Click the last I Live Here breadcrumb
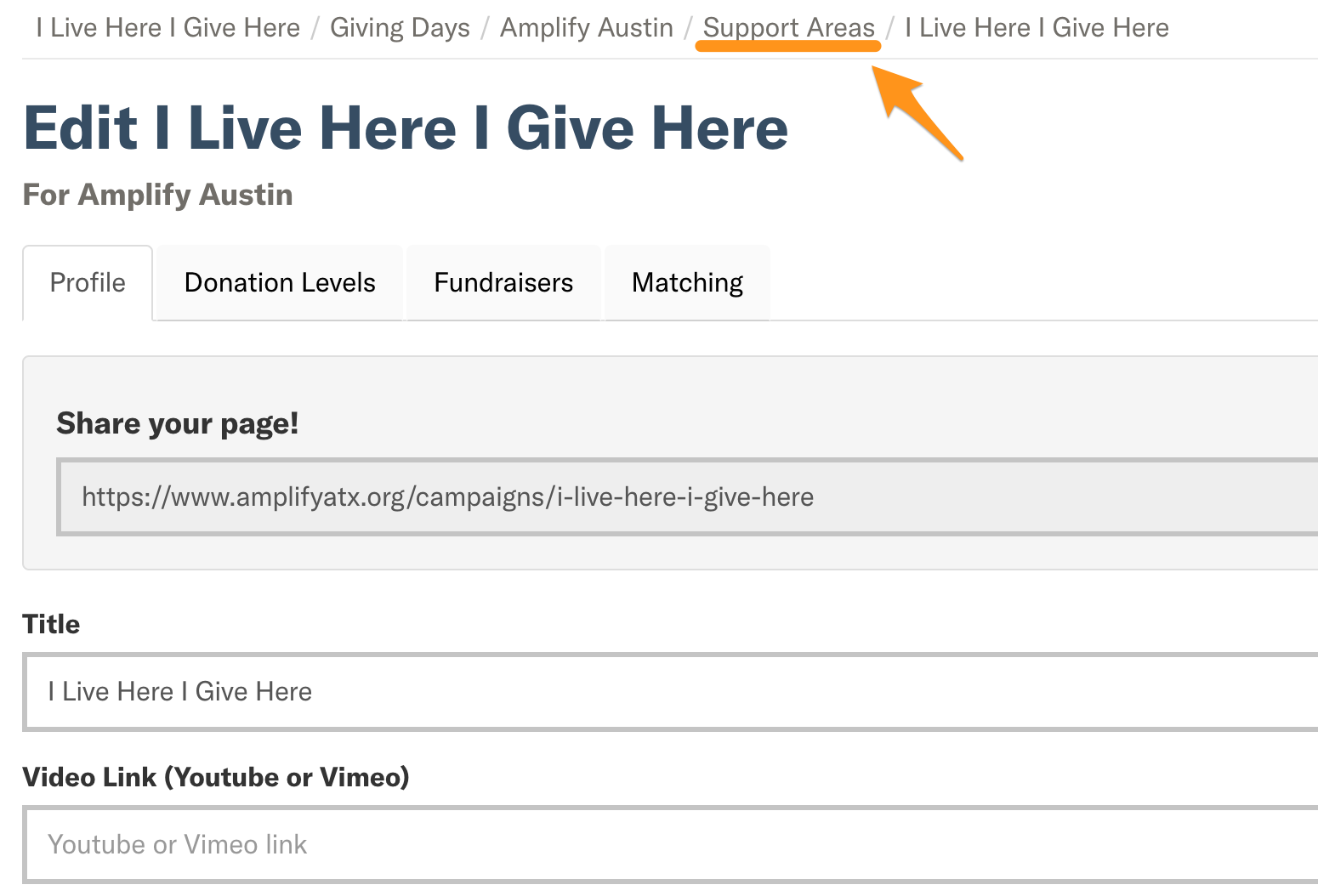 pos(1037,28)
